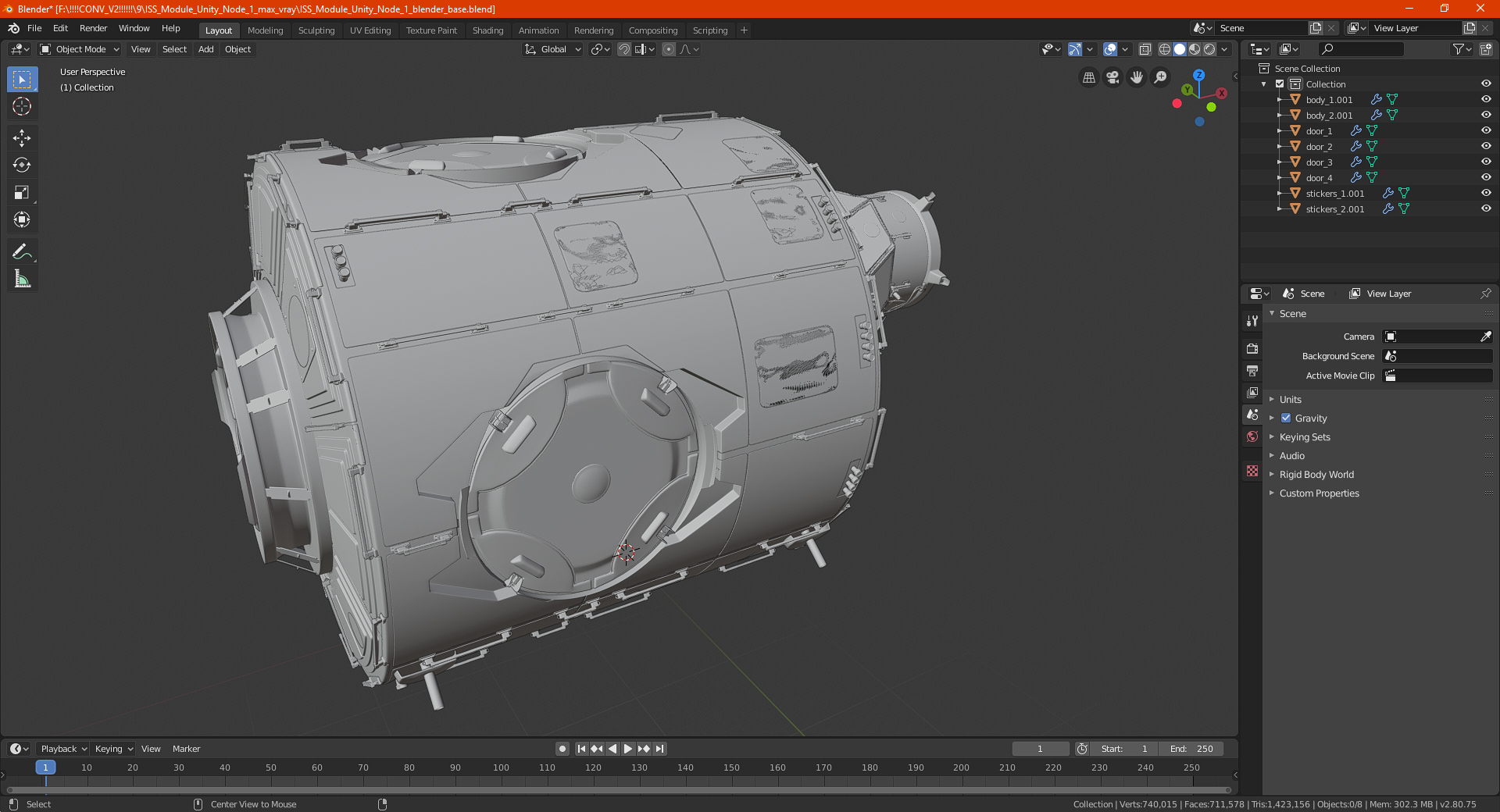Click the End frame field
Screen dimensions: 1500x812
[1191, 749]
